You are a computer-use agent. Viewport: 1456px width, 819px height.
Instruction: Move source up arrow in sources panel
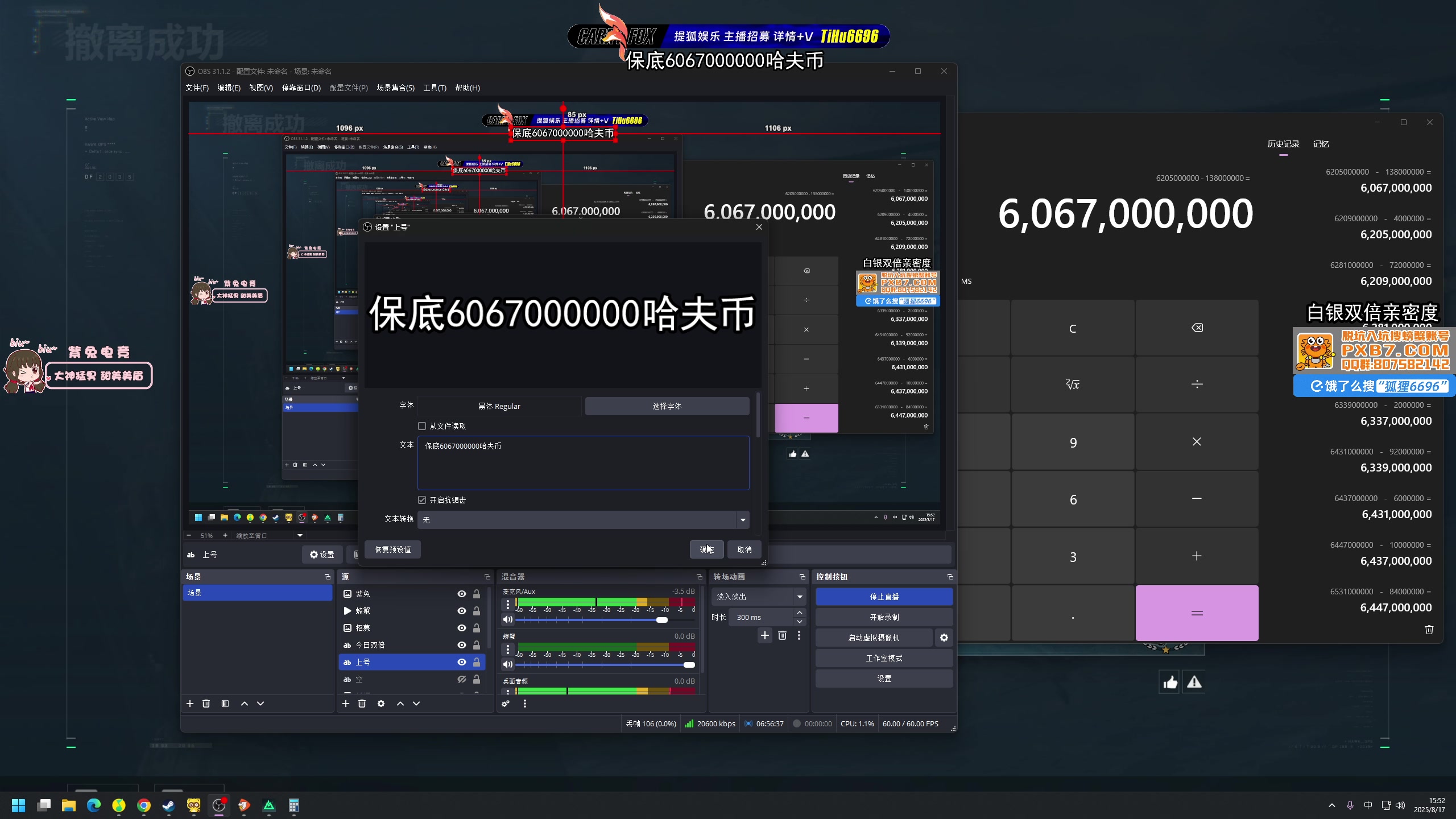point(400,704)
